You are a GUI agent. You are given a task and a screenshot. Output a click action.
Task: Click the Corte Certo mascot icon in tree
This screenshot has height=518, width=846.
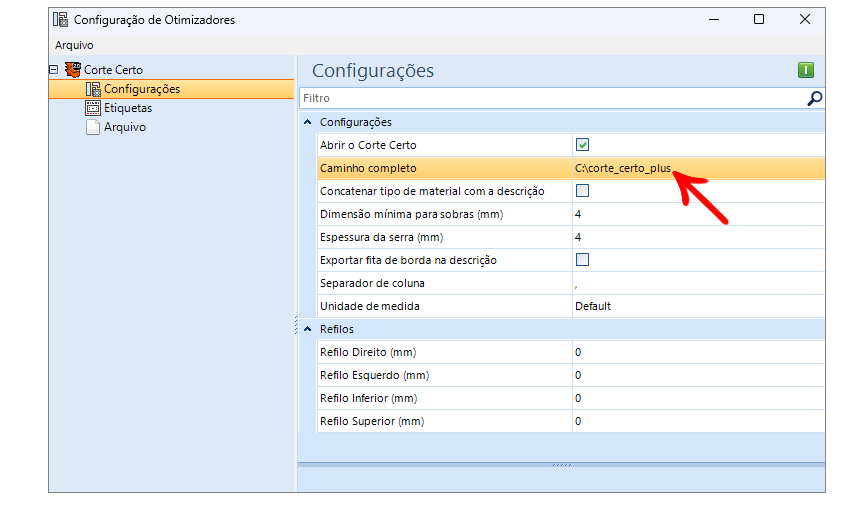[73, 70]
